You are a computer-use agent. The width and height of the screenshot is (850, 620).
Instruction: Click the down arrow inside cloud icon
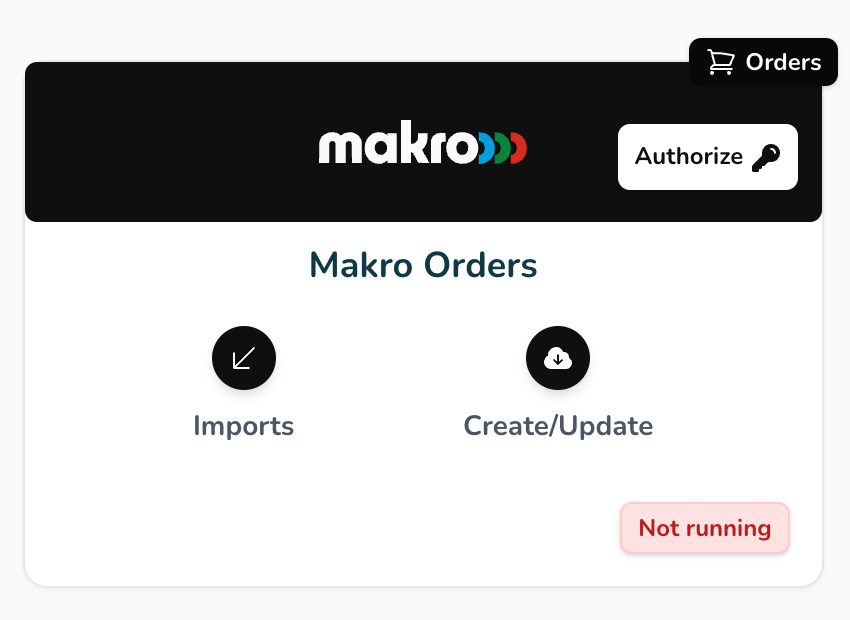[x=558, y=359]
